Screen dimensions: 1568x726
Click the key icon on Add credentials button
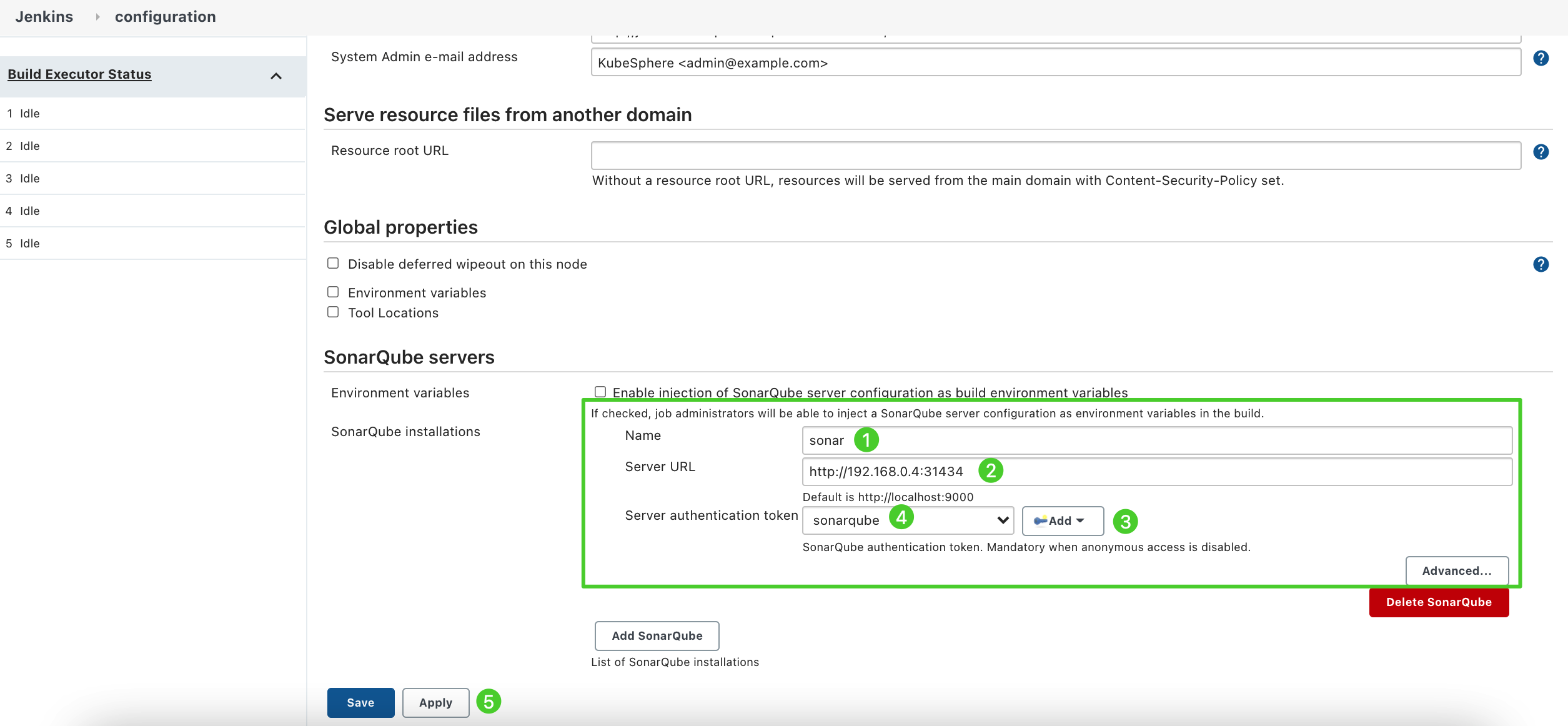(1040, 520)
